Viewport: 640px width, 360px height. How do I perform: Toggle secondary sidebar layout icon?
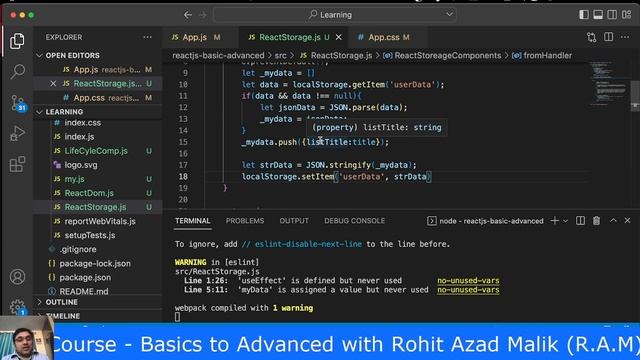point(612,15)
